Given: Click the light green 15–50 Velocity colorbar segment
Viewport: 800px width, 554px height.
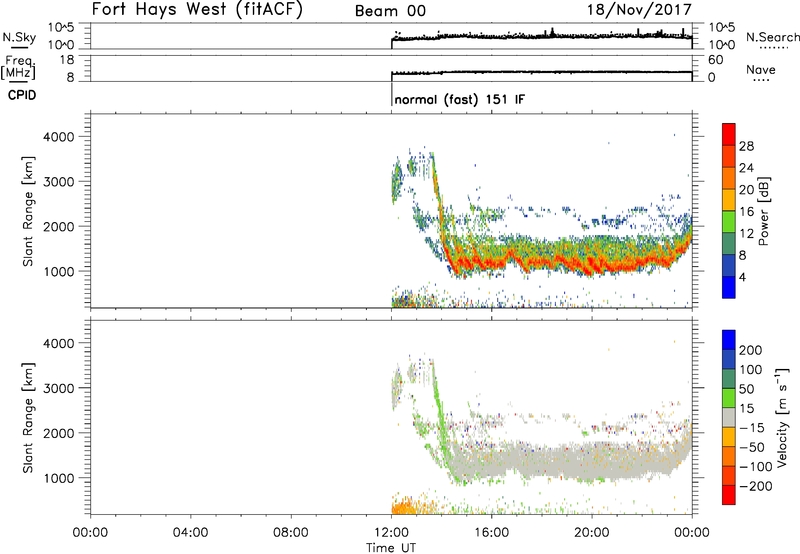Looking at the screenshot, I should click(729, 398).
